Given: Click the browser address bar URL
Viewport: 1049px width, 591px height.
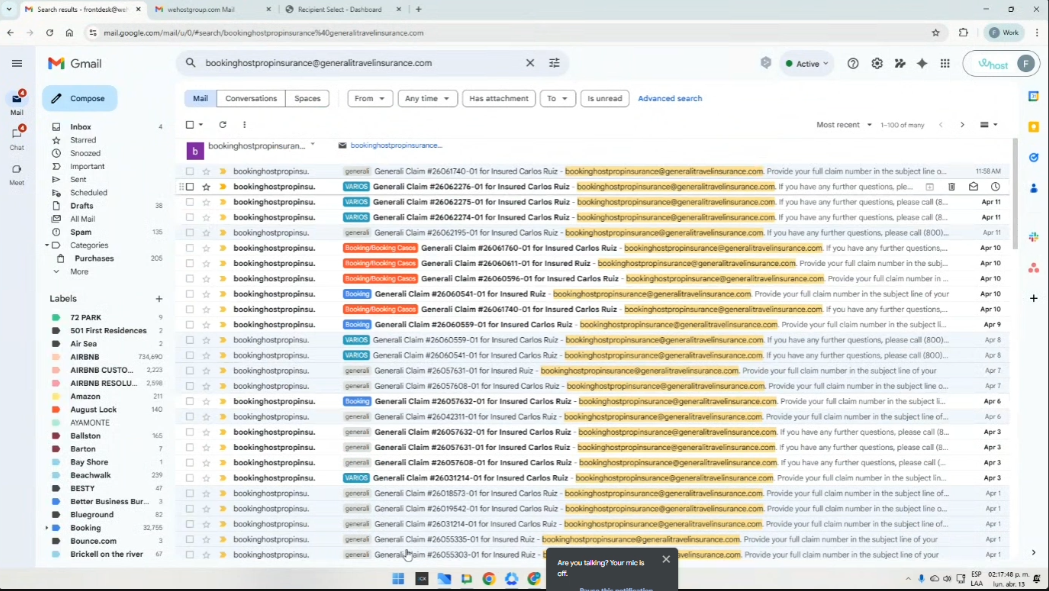Looking at the screenshot, I should pos(264,33).
